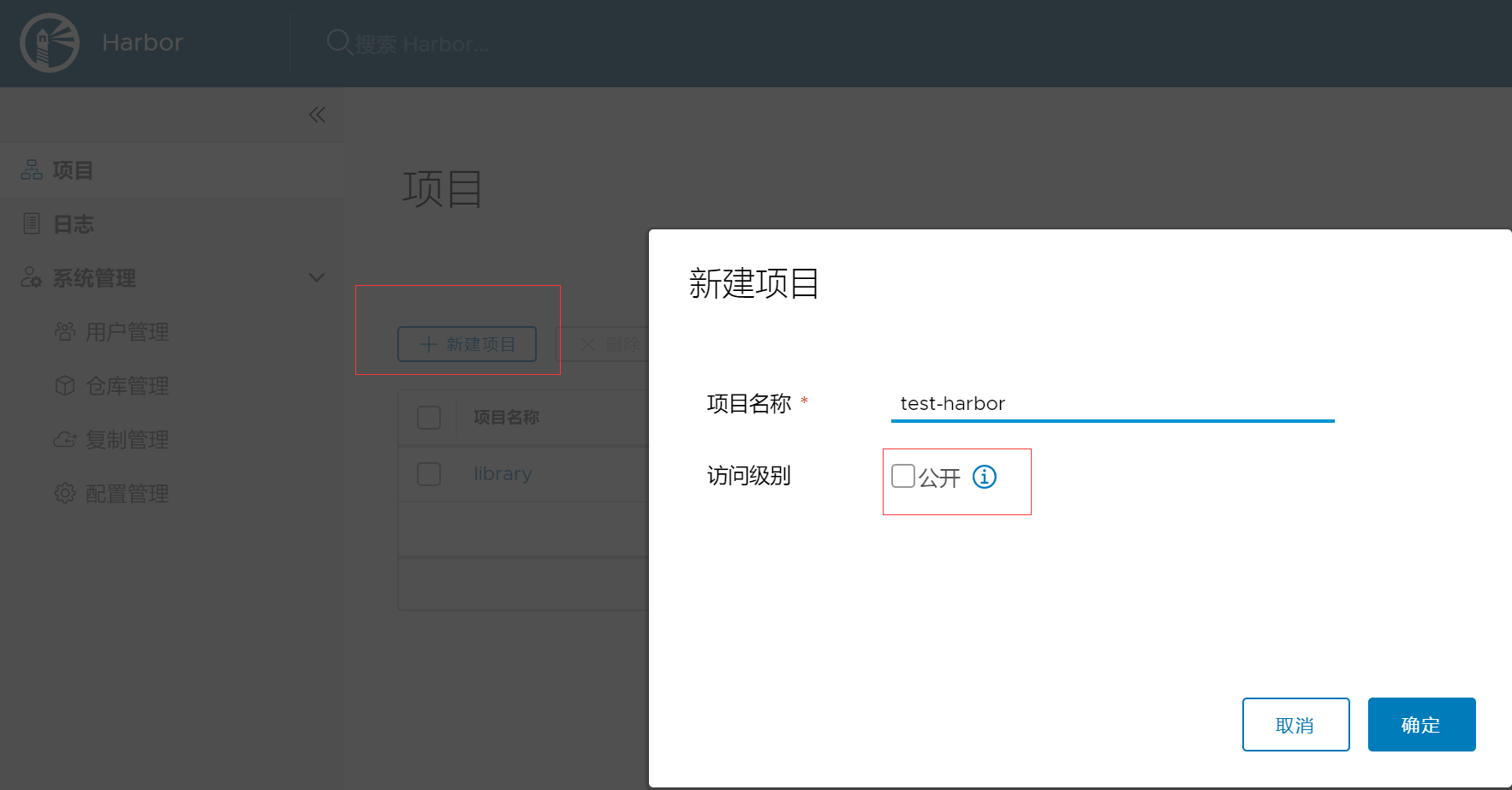
Task: Click the info icon beside 公开
Action: click(985, 477)
